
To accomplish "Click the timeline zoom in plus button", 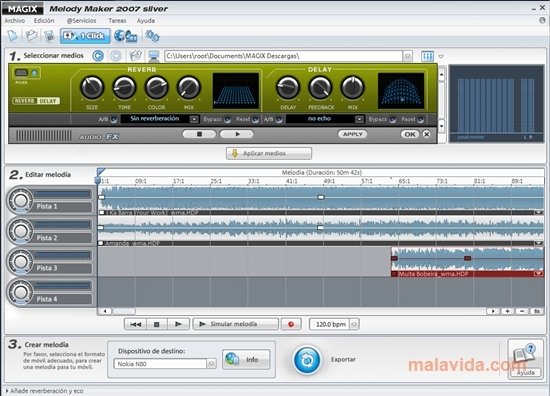I will coord(507,311).
